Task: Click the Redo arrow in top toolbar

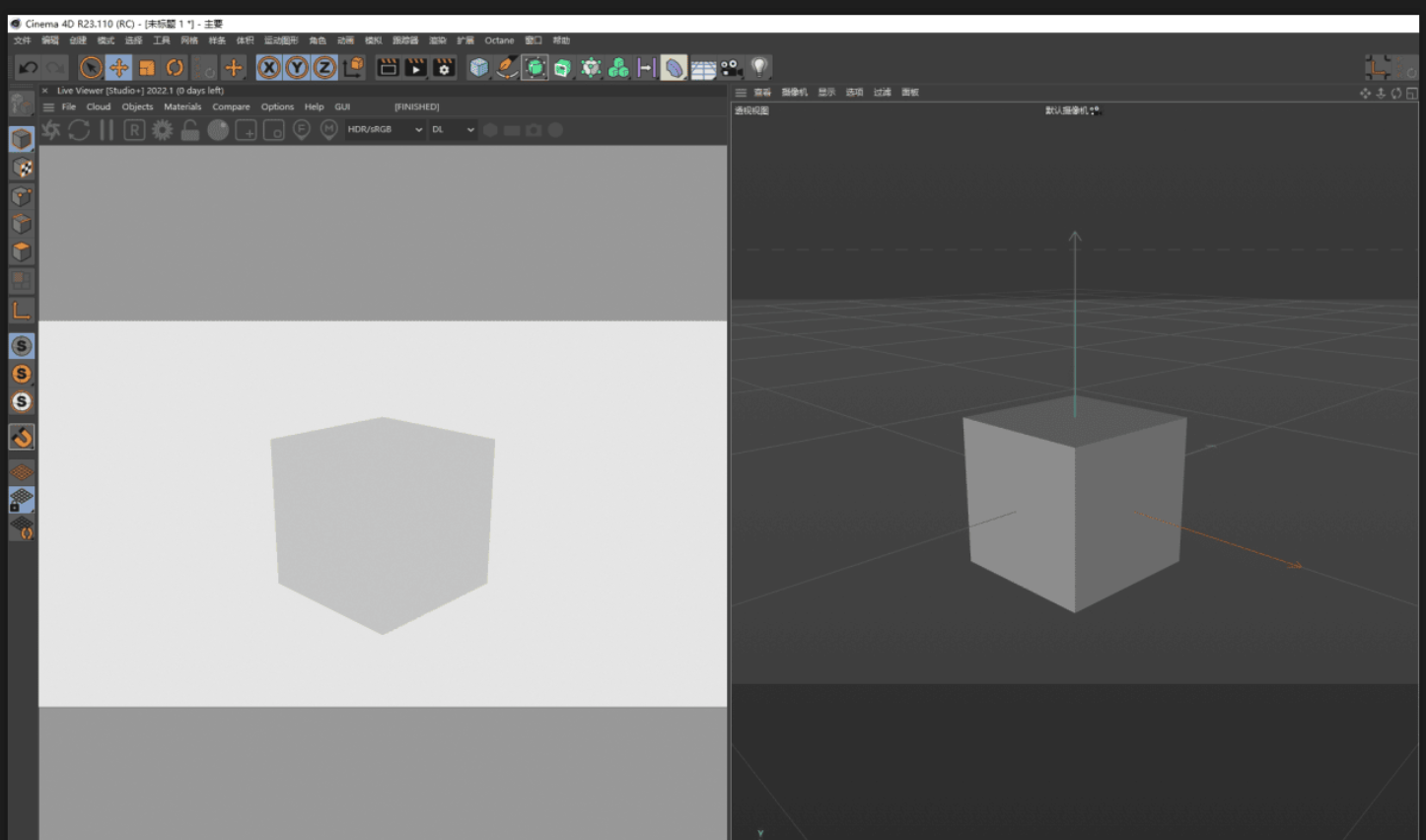Action: coord(56,67)
